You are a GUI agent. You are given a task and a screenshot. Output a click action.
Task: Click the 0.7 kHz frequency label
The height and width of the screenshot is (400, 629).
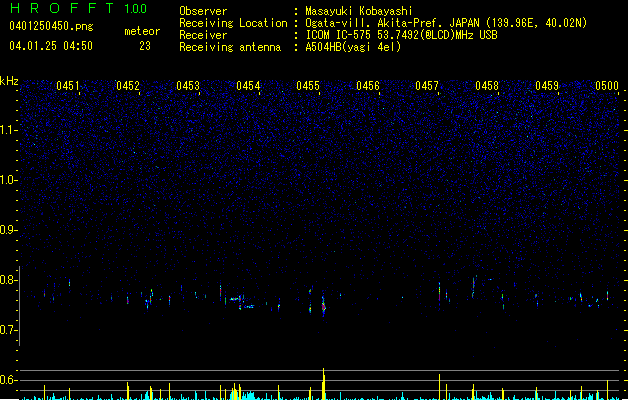pyautogui.click(x=8, y=330)
